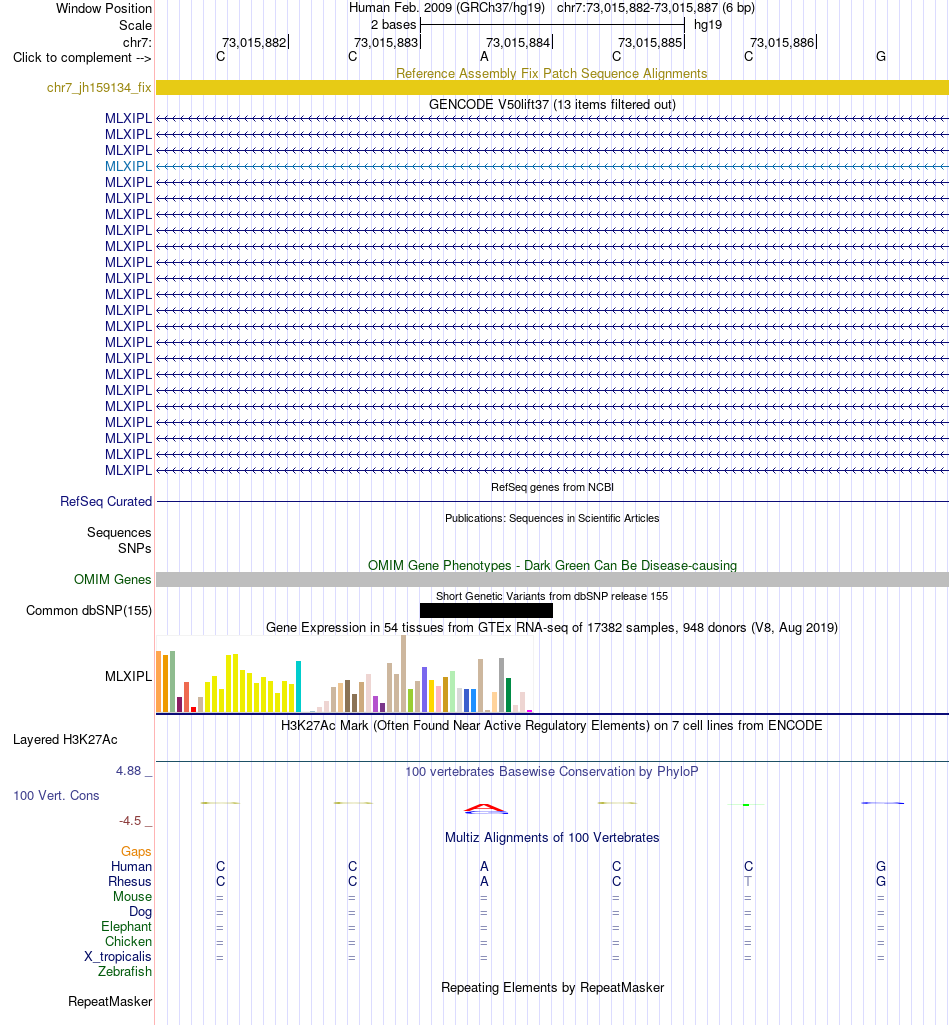Open the H3K27Ac Mark track title

pos(552,726)
